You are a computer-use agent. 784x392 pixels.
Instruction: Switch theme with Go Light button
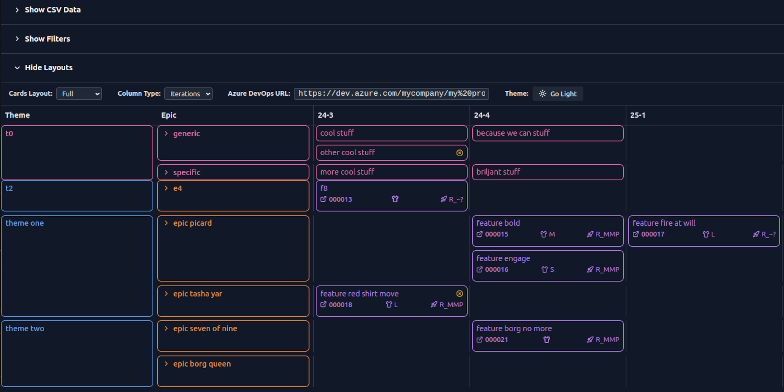click(558, 94)
